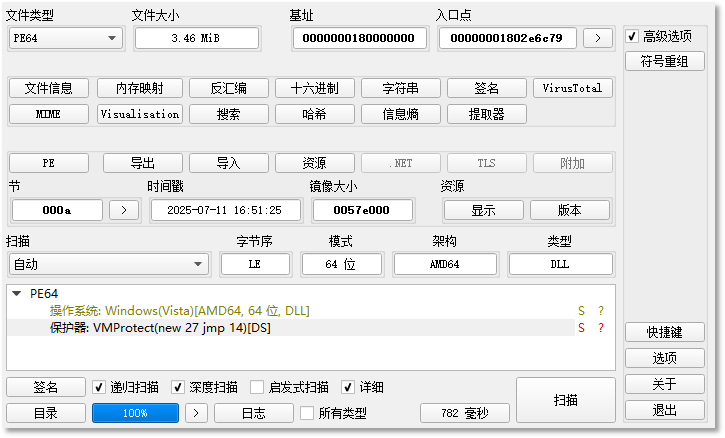Click the S marker on VMProtect row
The image size is (725, 438).
581,328
